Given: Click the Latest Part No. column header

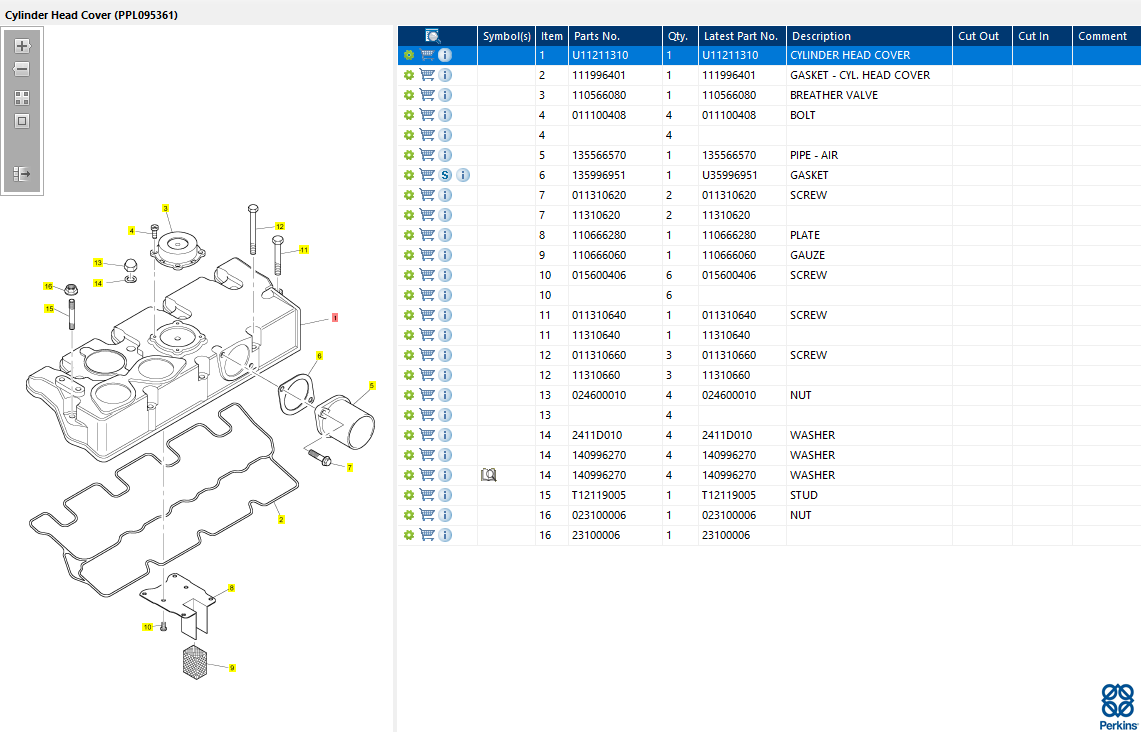Looking at the screenshot, I should tap(740, 36).
